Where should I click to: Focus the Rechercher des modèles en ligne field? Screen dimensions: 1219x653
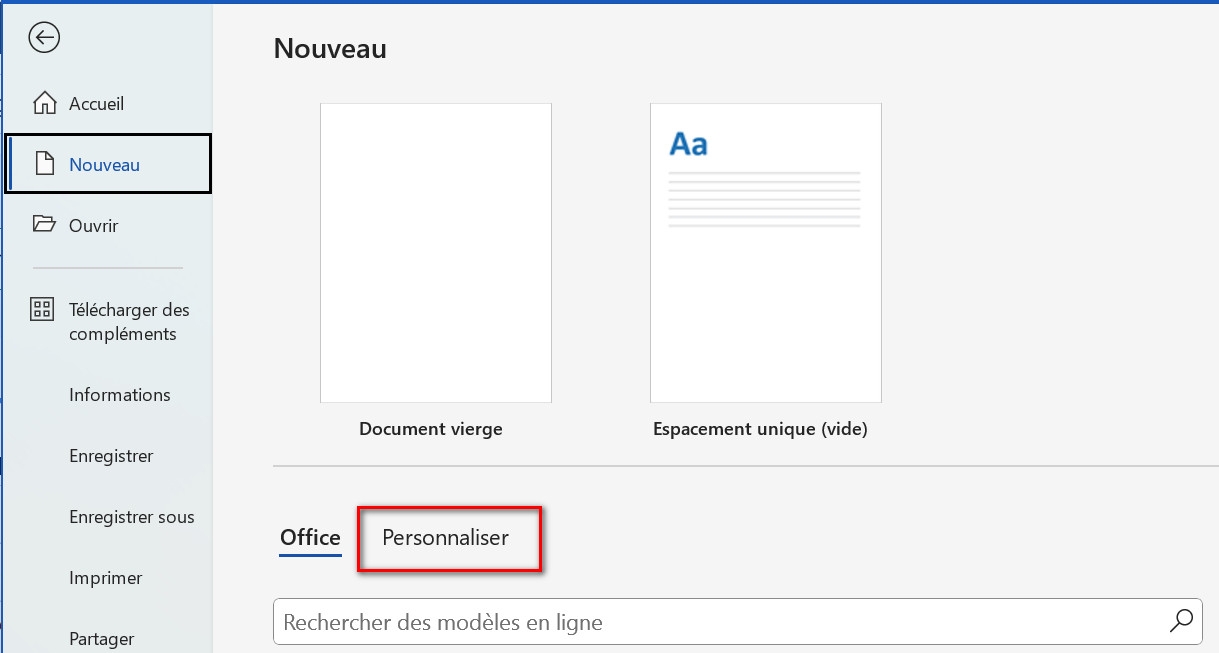pyautogui.click(x=720, y=622)
